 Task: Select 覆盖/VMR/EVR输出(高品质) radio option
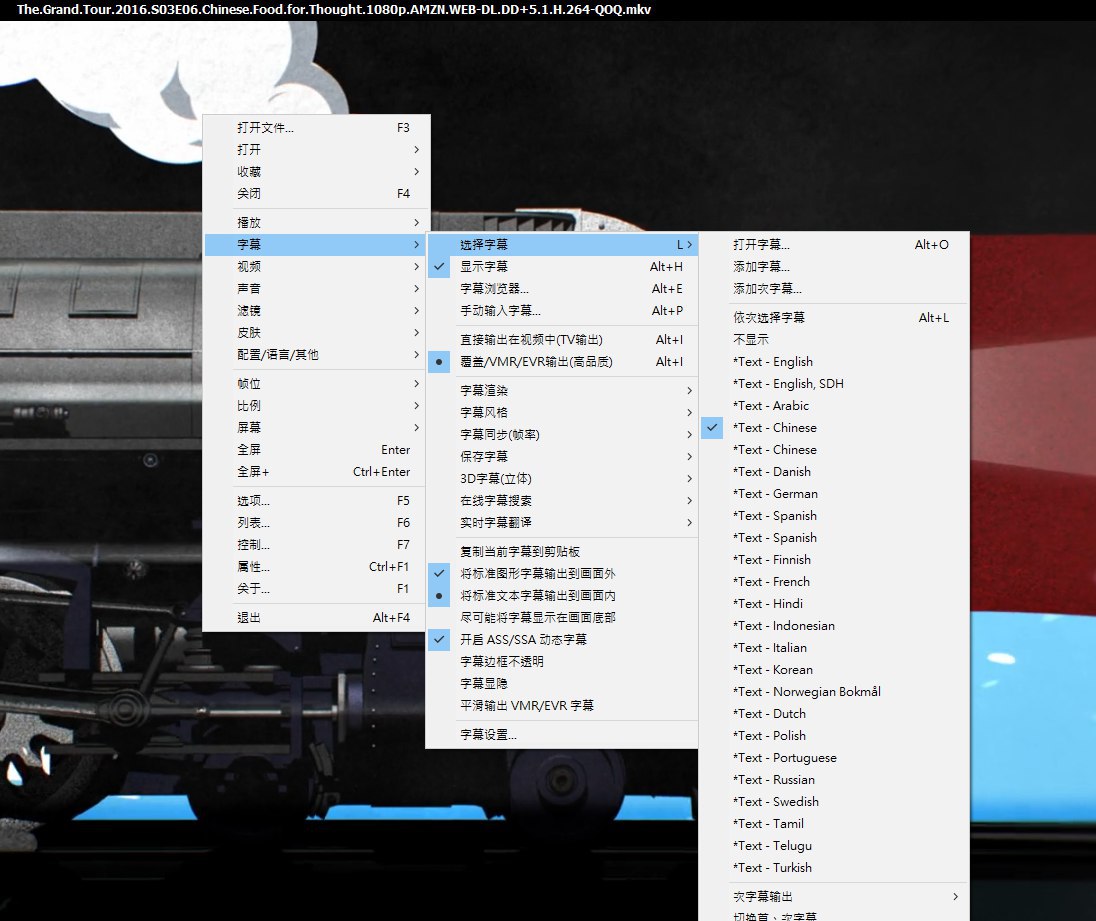(x=535, y=362)
